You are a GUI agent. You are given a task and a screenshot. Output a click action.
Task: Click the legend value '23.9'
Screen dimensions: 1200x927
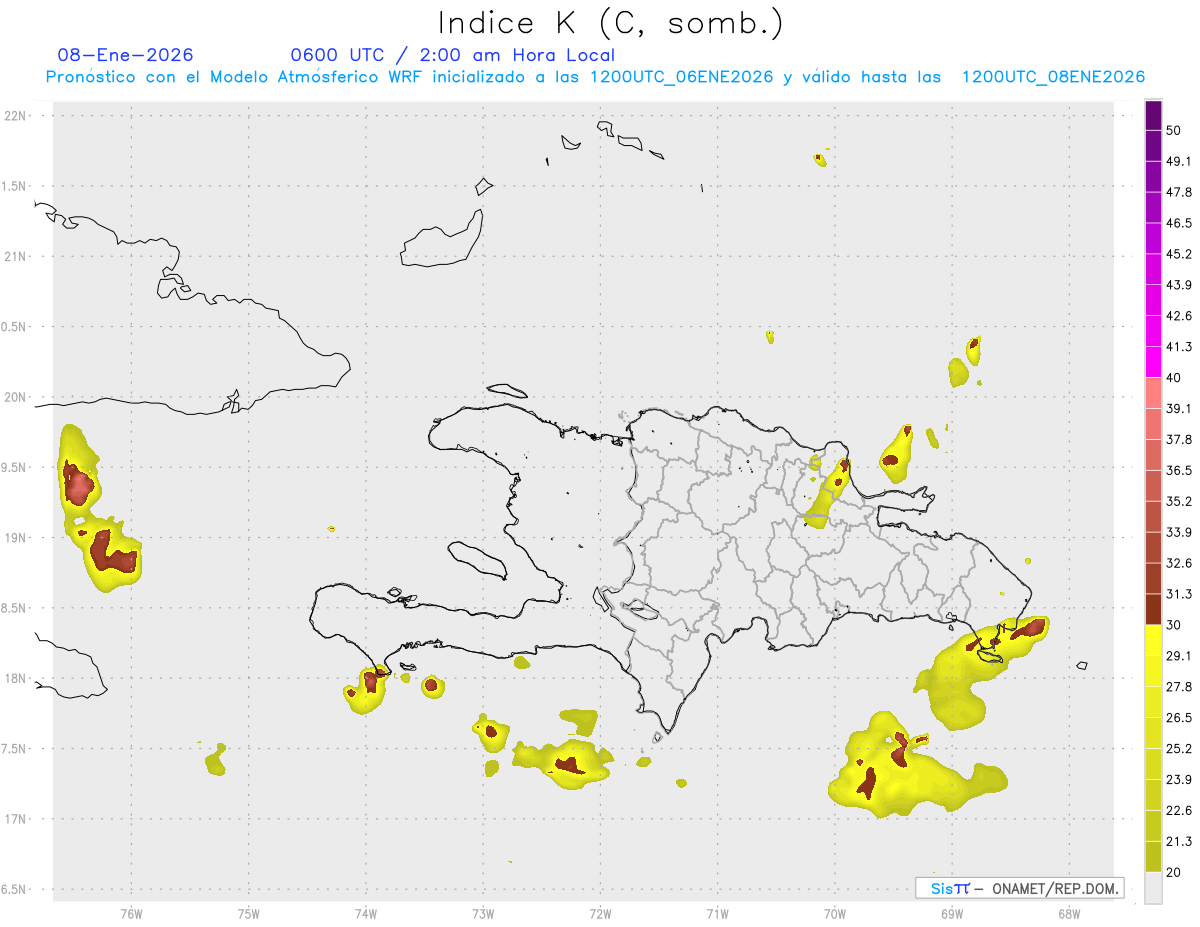click(x=1179, y=779)
